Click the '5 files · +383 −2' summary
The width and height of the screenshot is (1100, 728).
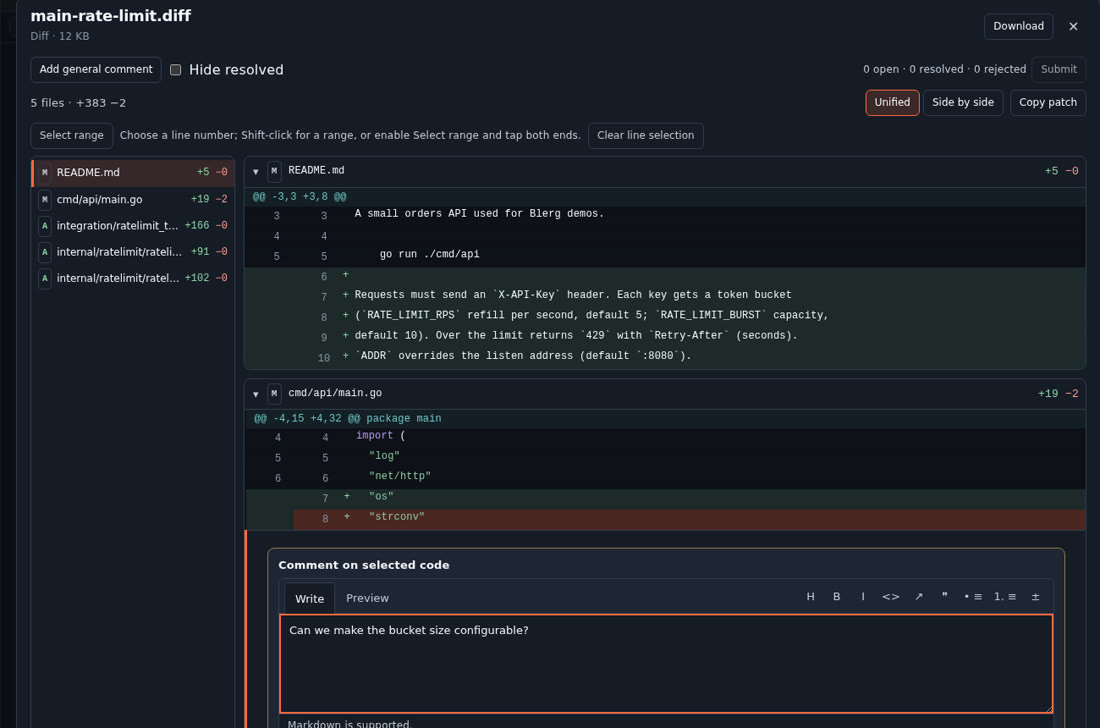79,103
